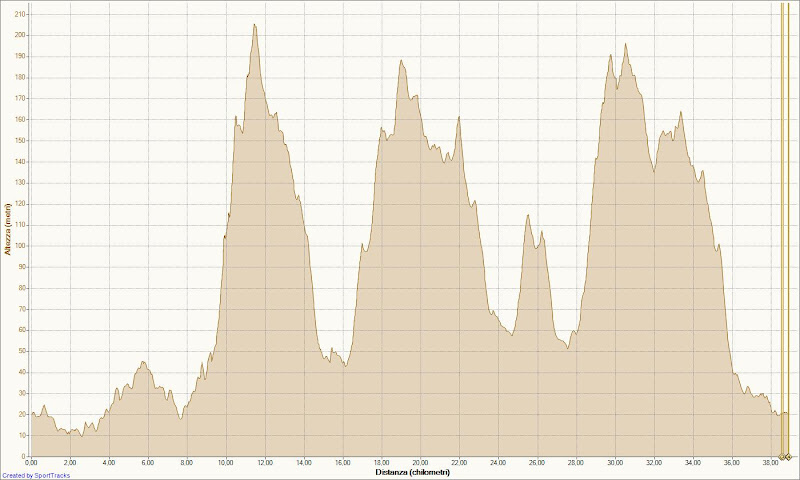Image resolution: width=800 pixels, height=480 pixels.
Task: Click the 70 altitude axis label
Action: tap(21, 309)
